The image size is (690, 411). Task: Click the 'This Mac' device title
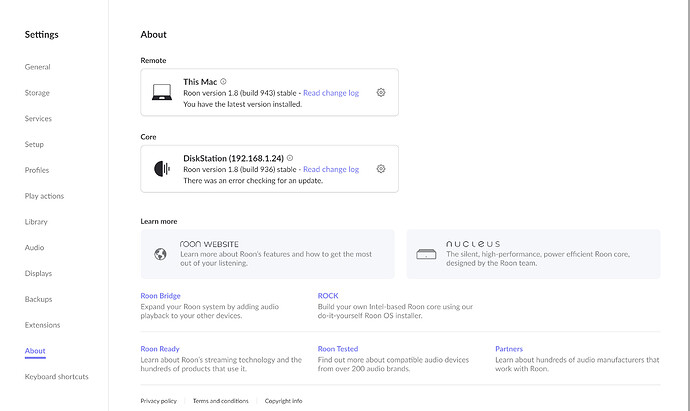coord(200,82)
